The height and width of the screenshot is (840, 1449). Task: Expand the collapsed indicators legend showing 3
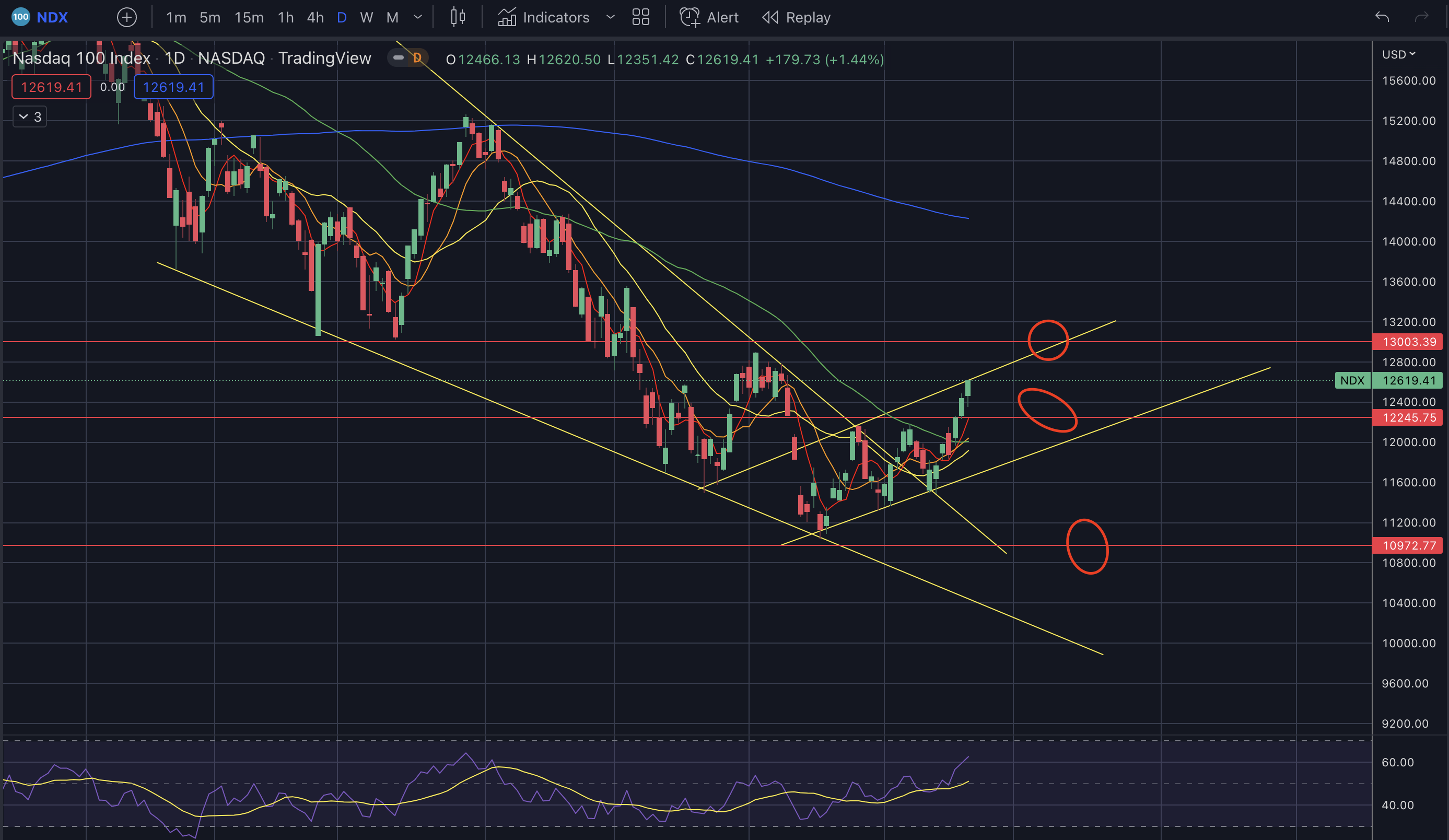point(30,116)
